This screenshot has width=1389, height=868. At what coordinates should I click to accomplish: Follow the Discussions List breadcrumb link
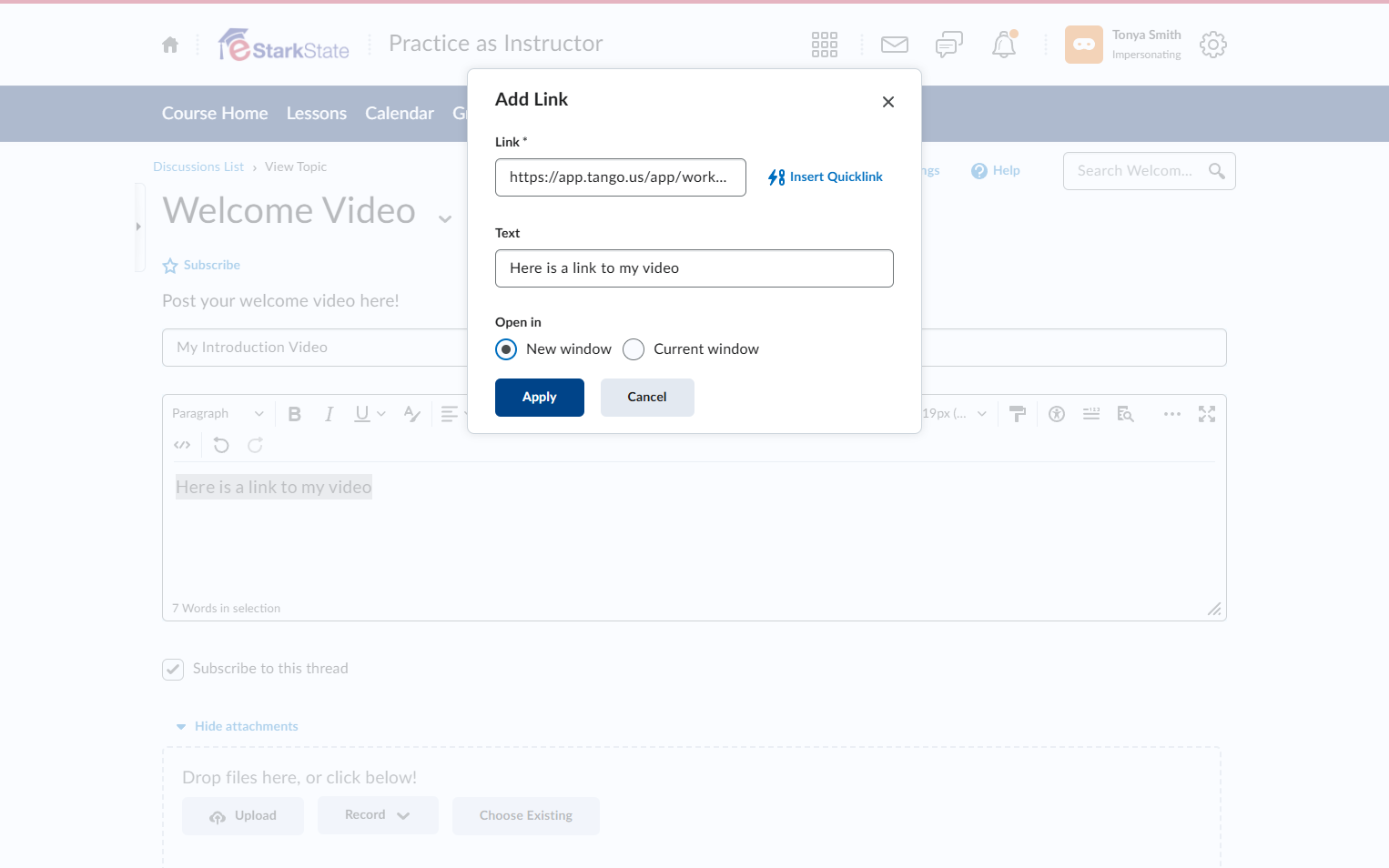(198, 167)
